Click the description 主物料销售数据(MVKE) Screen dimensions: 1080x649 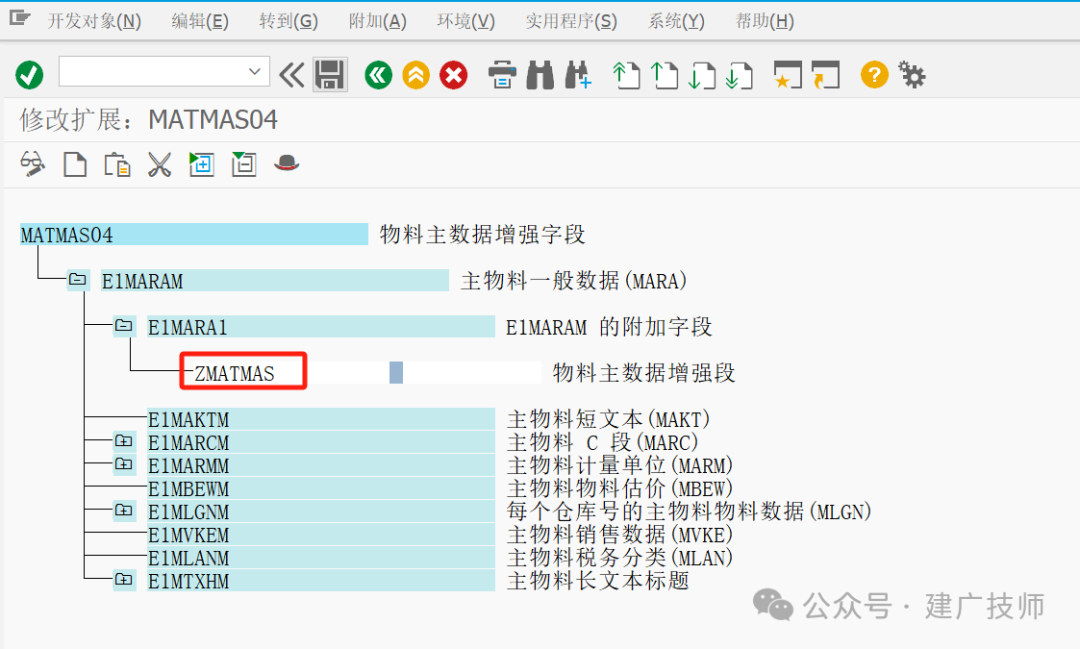(x=620, y=535)
